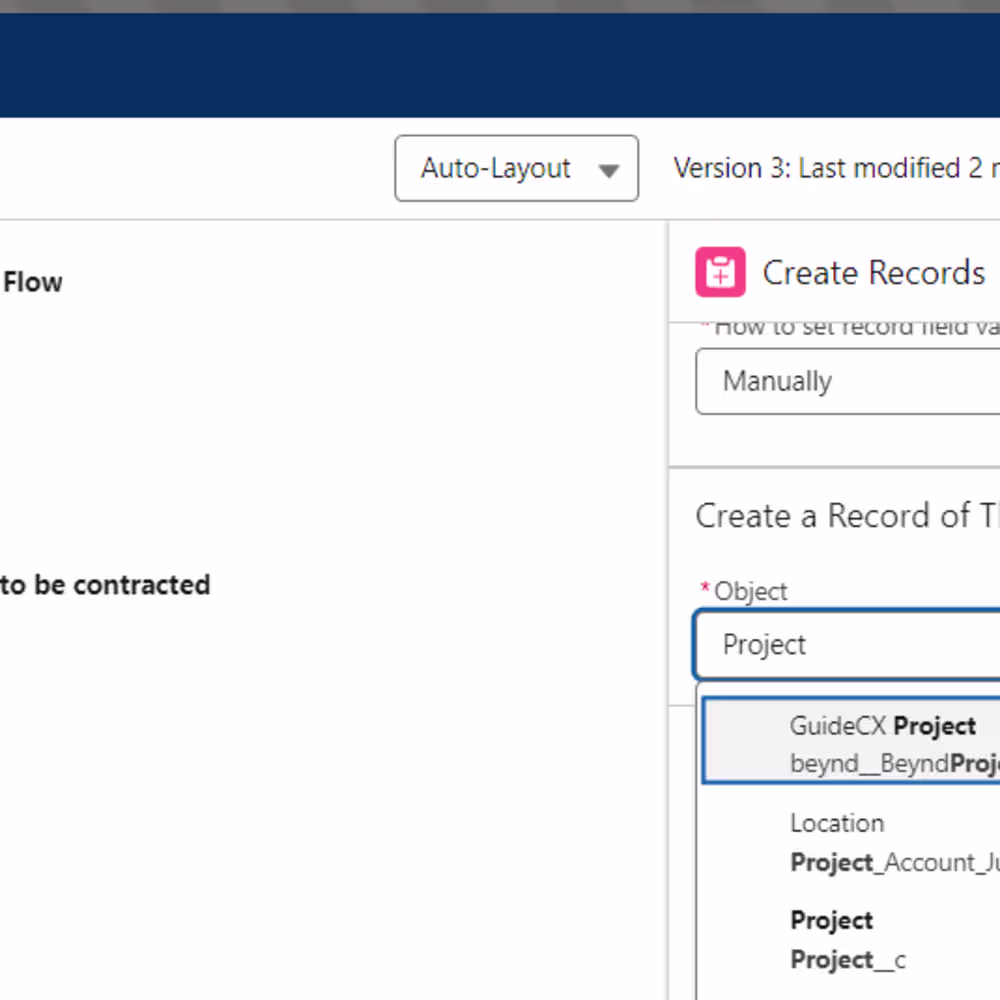Click the Version 3 last modified status text
The image size is (1000, 1000).
click(836, 168)
